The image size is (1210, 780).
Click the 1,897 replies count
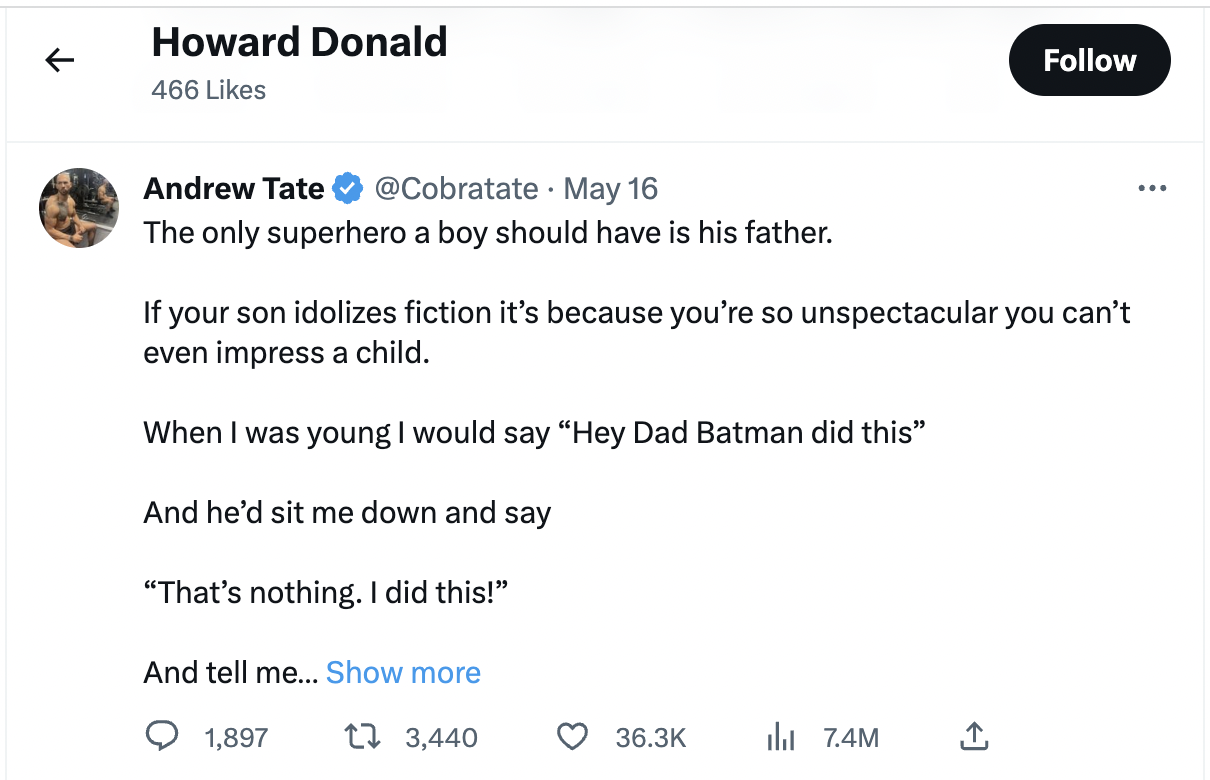click(x=236, y=738)
